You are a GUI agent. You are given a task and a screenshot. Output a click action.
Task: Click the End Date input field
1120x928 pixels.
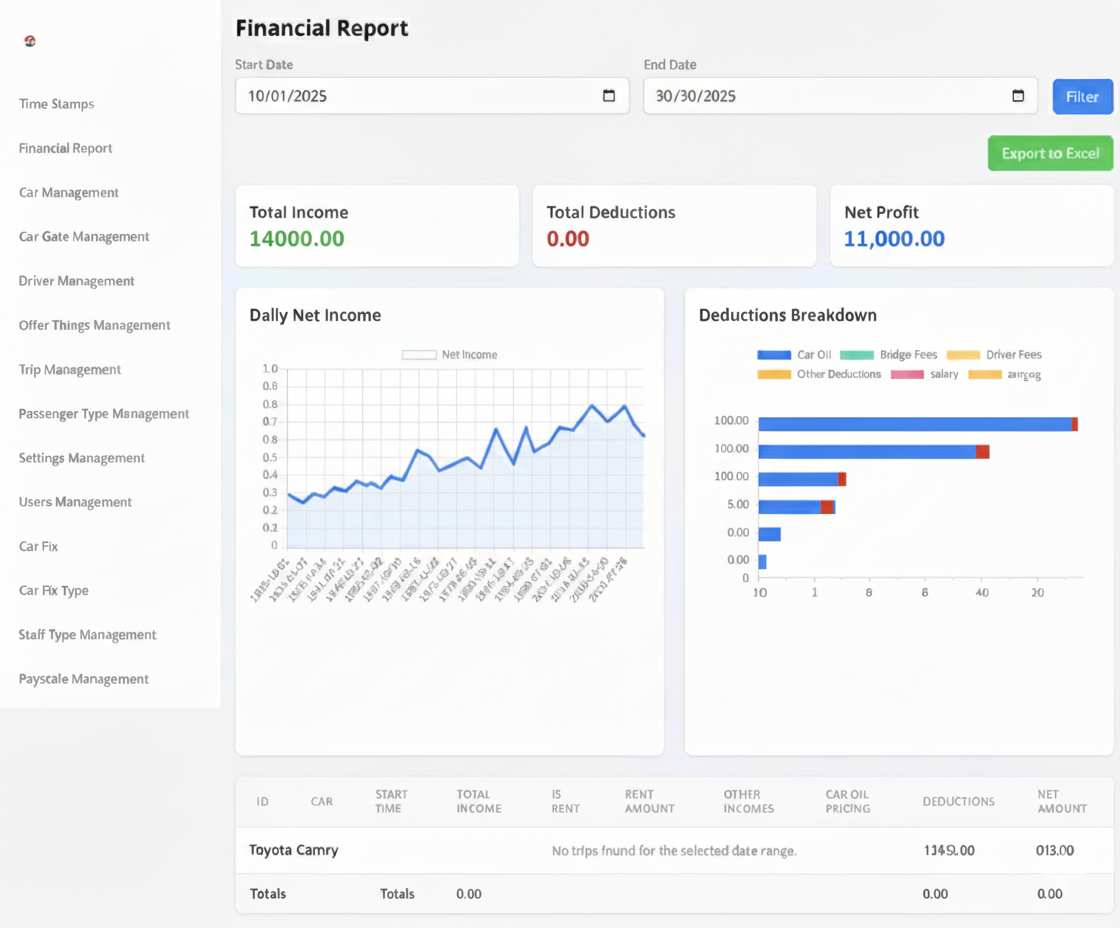coord(825,96)
